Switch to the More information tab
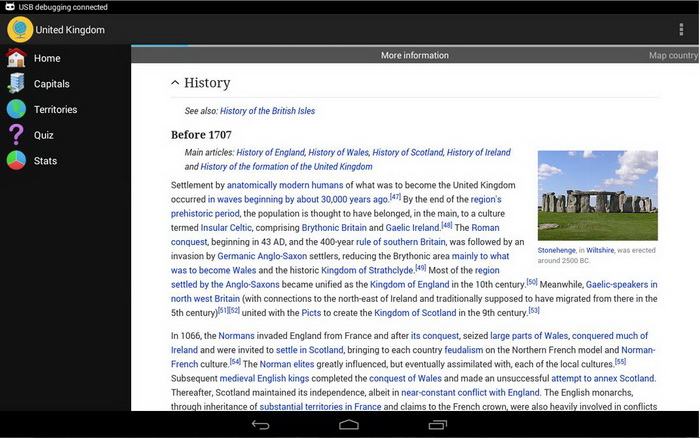 coord(415,55)
